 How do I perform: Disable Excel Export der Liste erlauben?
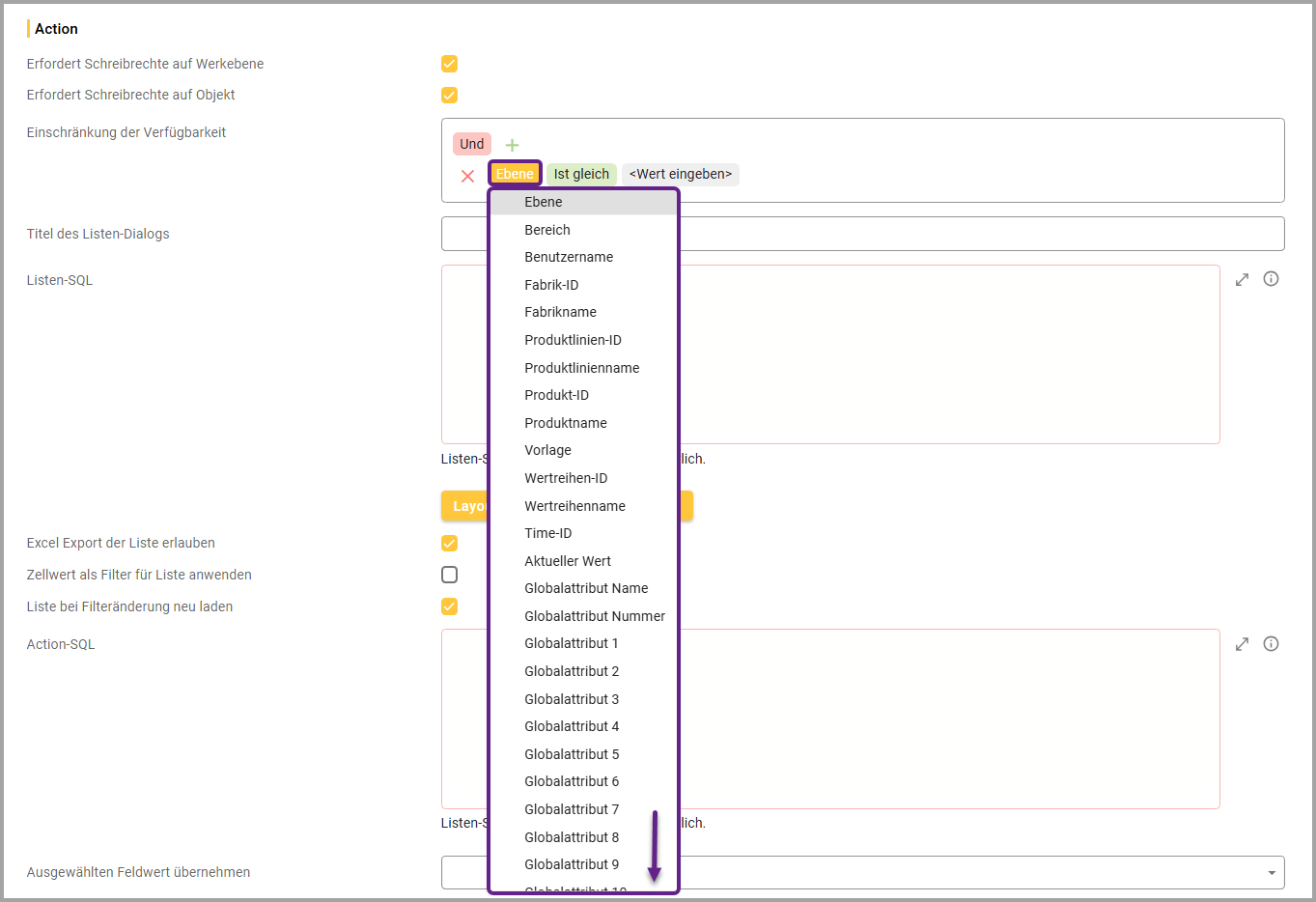pos(449,543)
